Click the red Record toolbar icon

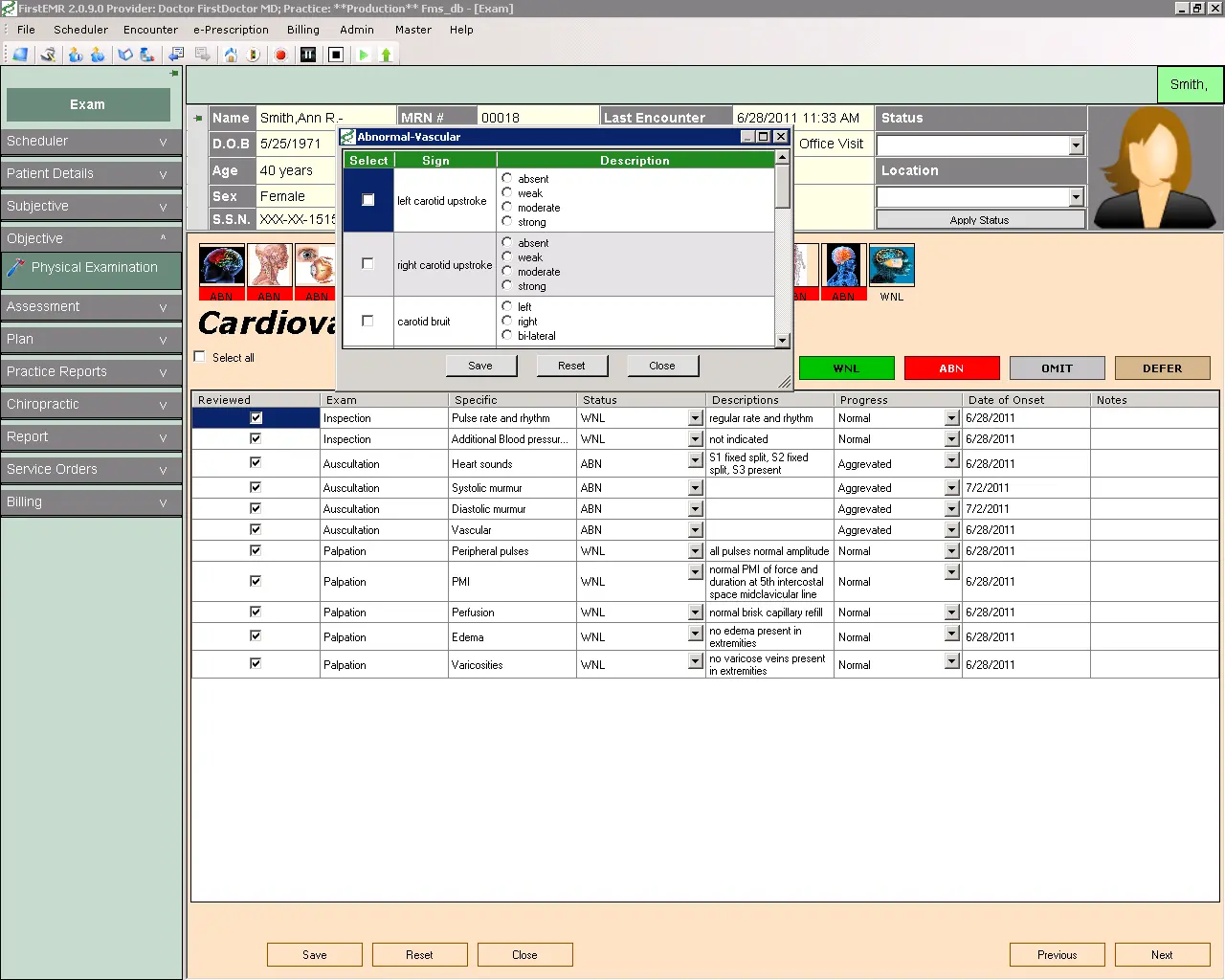[280, 55]
